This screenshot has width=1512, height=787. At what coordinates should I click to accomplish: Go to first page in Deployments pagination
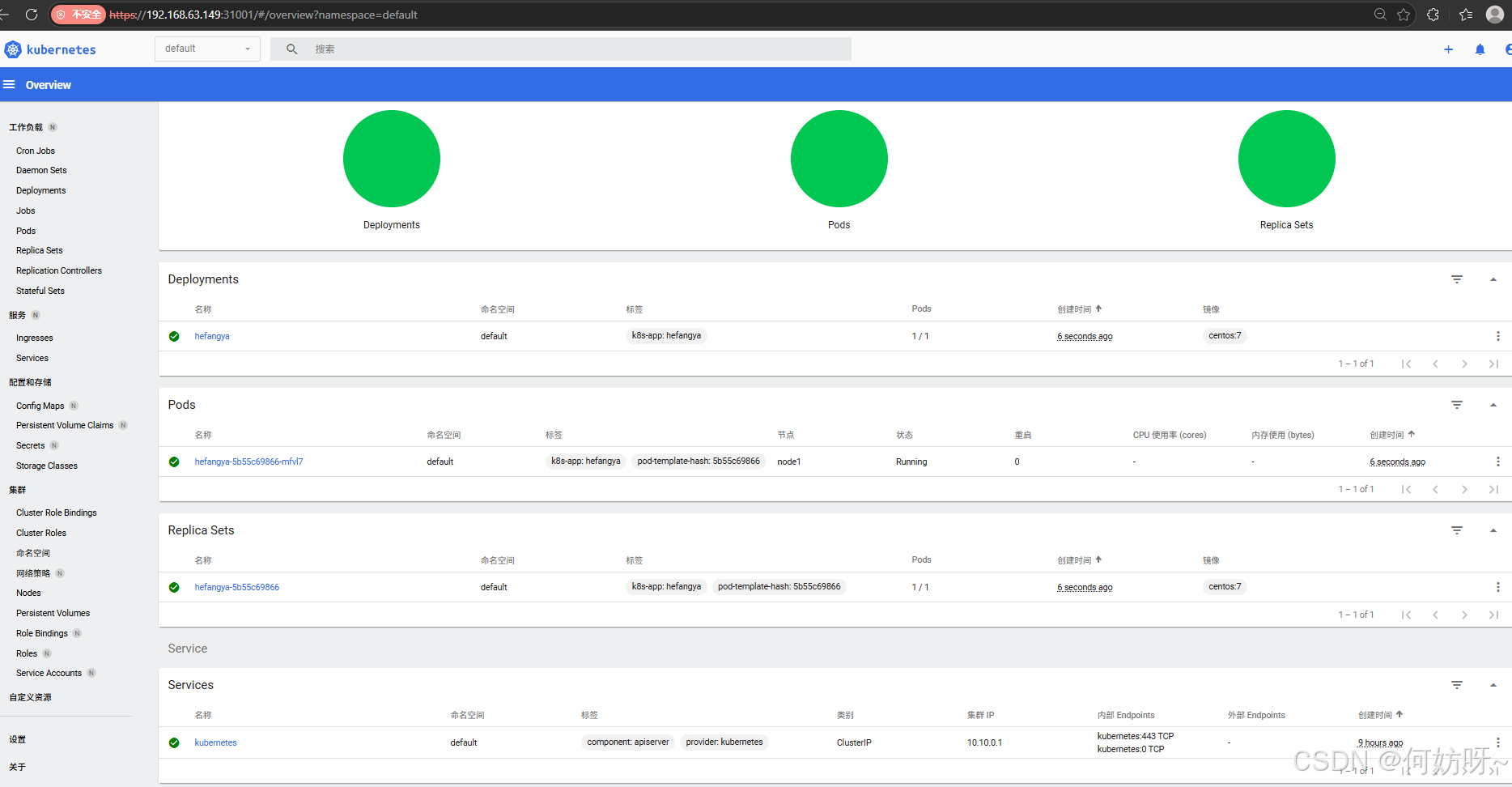1406,364
